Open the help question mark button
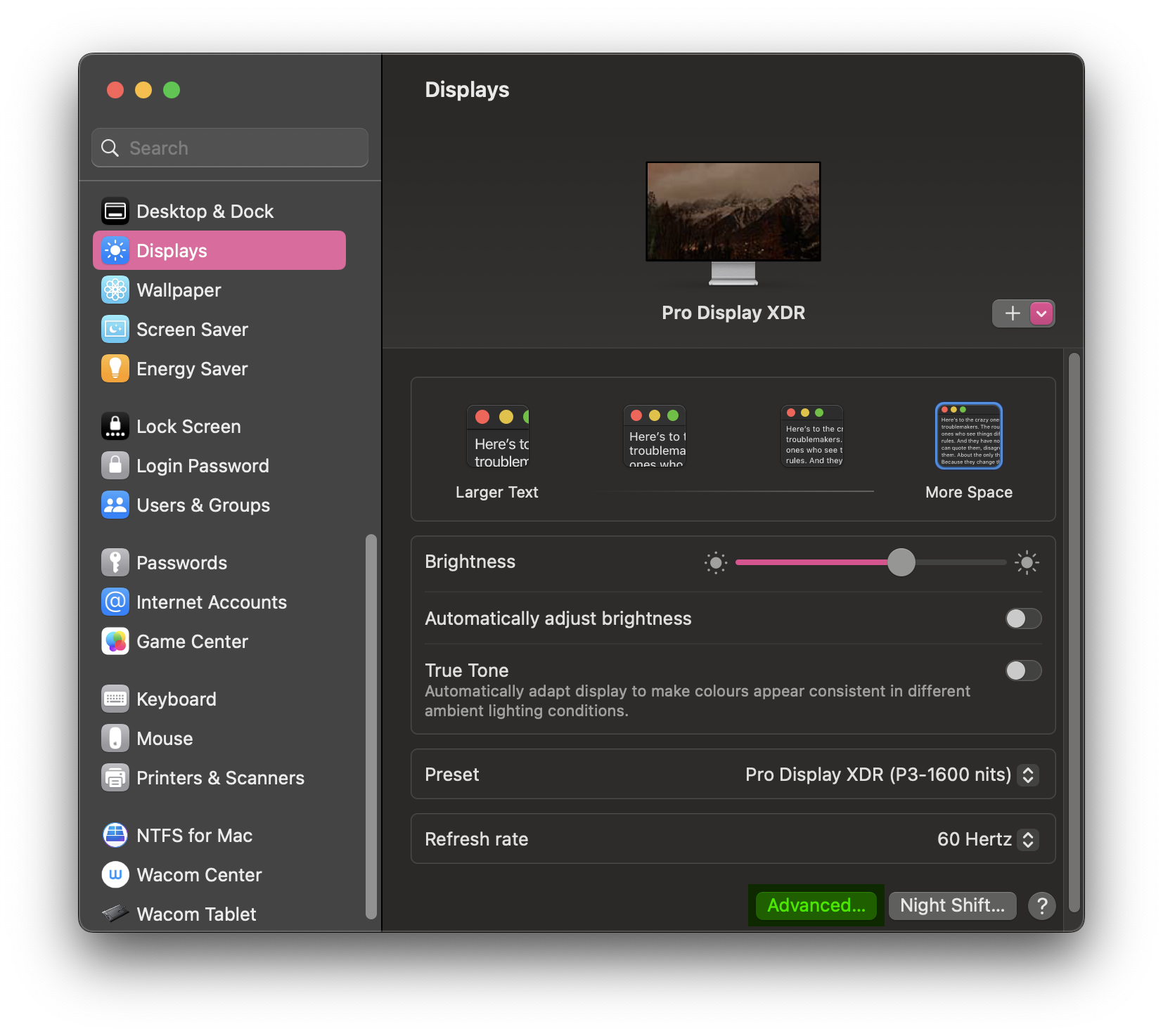This screenshot has height=1036, width=1163. [x=1042, y=906]
